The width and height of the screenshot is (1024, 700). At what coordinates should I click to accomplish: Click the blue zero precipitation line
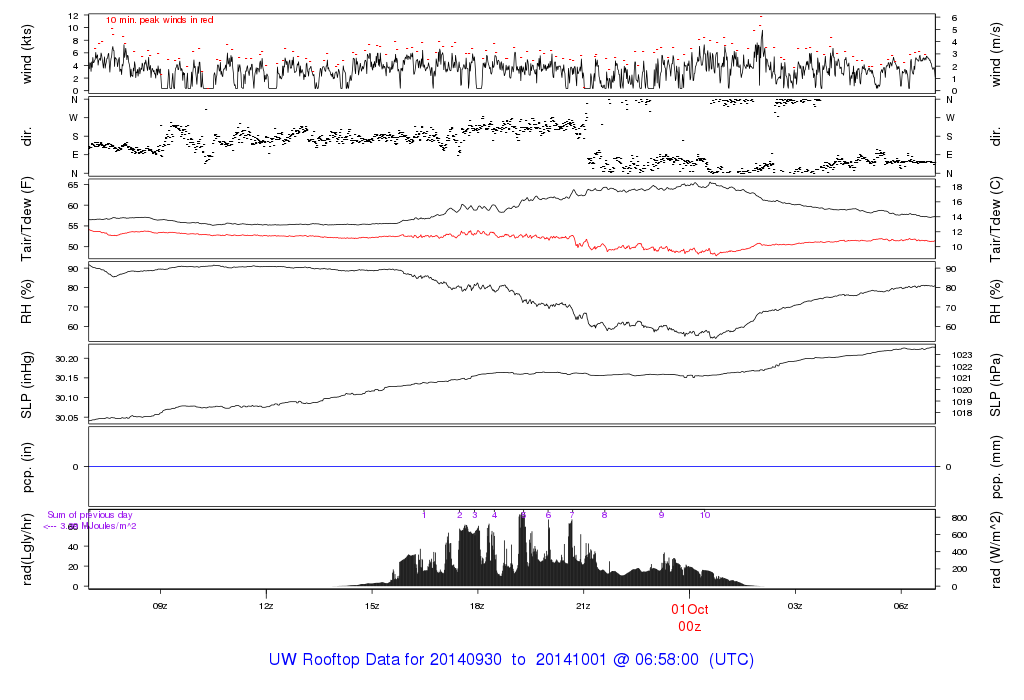point(512,466)
